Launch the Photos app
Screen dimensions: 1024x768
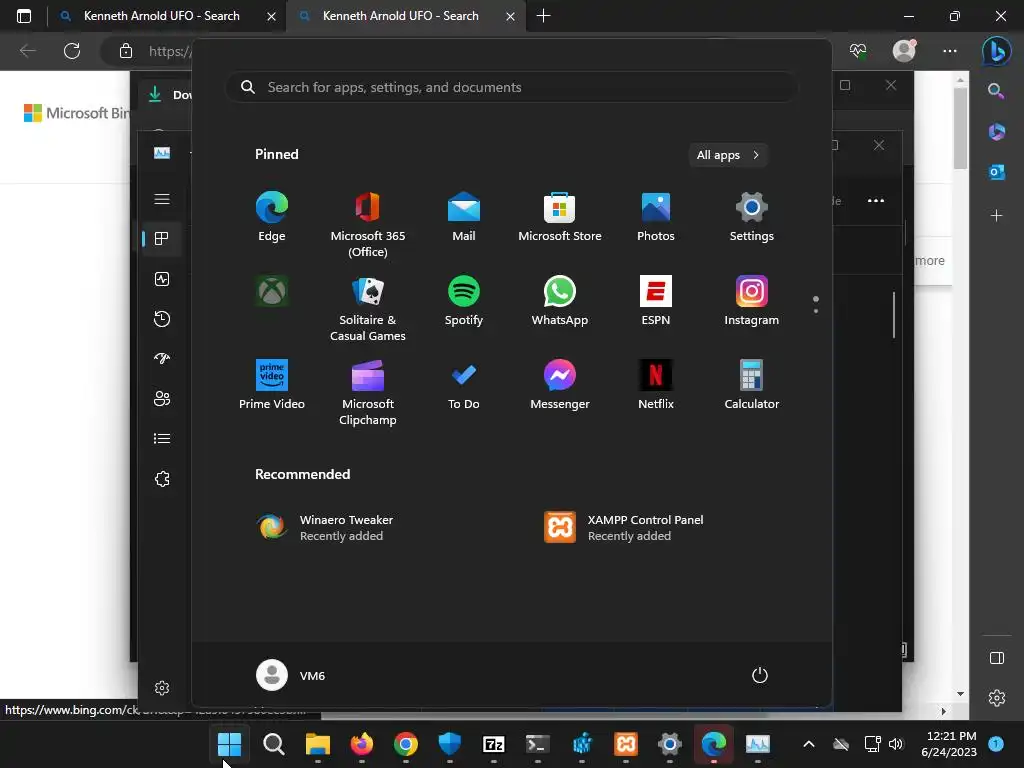tap(656, 217)
